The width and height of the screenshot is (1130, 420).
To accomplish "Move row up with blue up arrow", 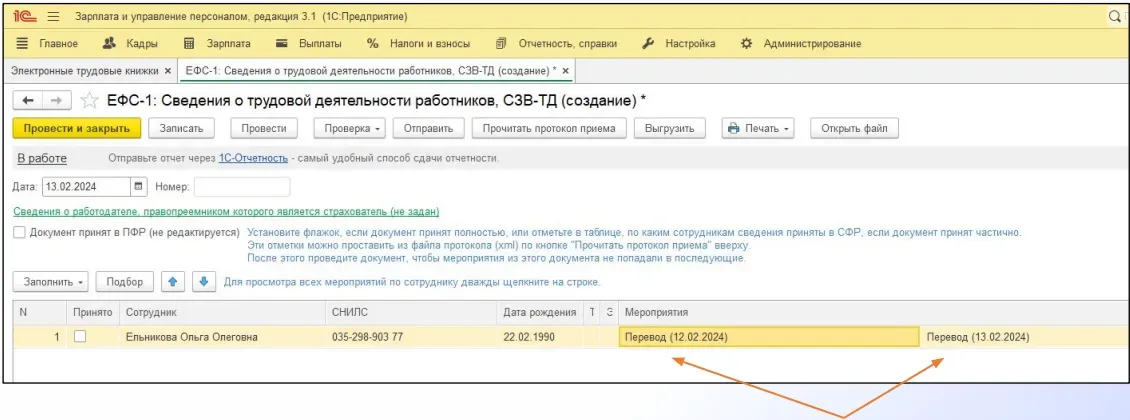I will [172, 282].
